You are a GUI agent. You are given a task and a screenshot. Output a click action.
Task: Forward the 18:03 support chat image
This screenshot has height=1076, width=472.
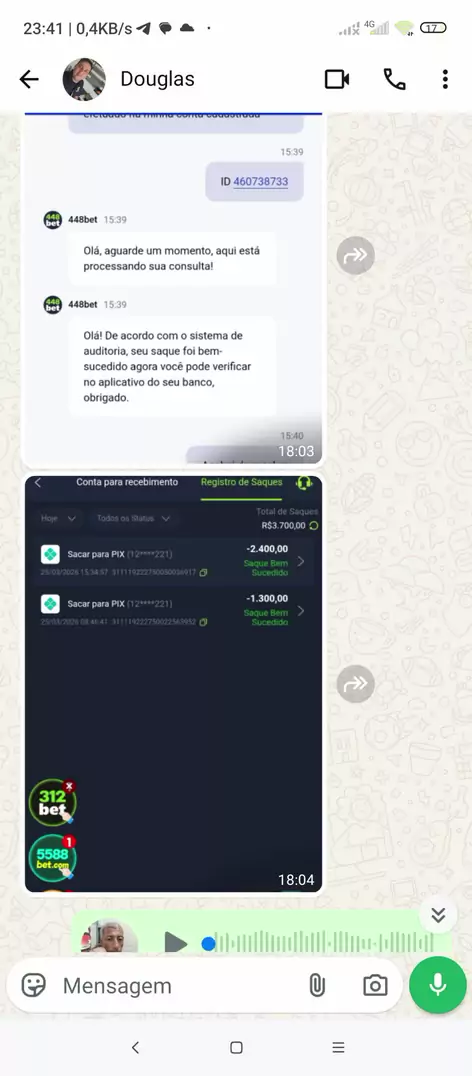click(x=355, y=256)
